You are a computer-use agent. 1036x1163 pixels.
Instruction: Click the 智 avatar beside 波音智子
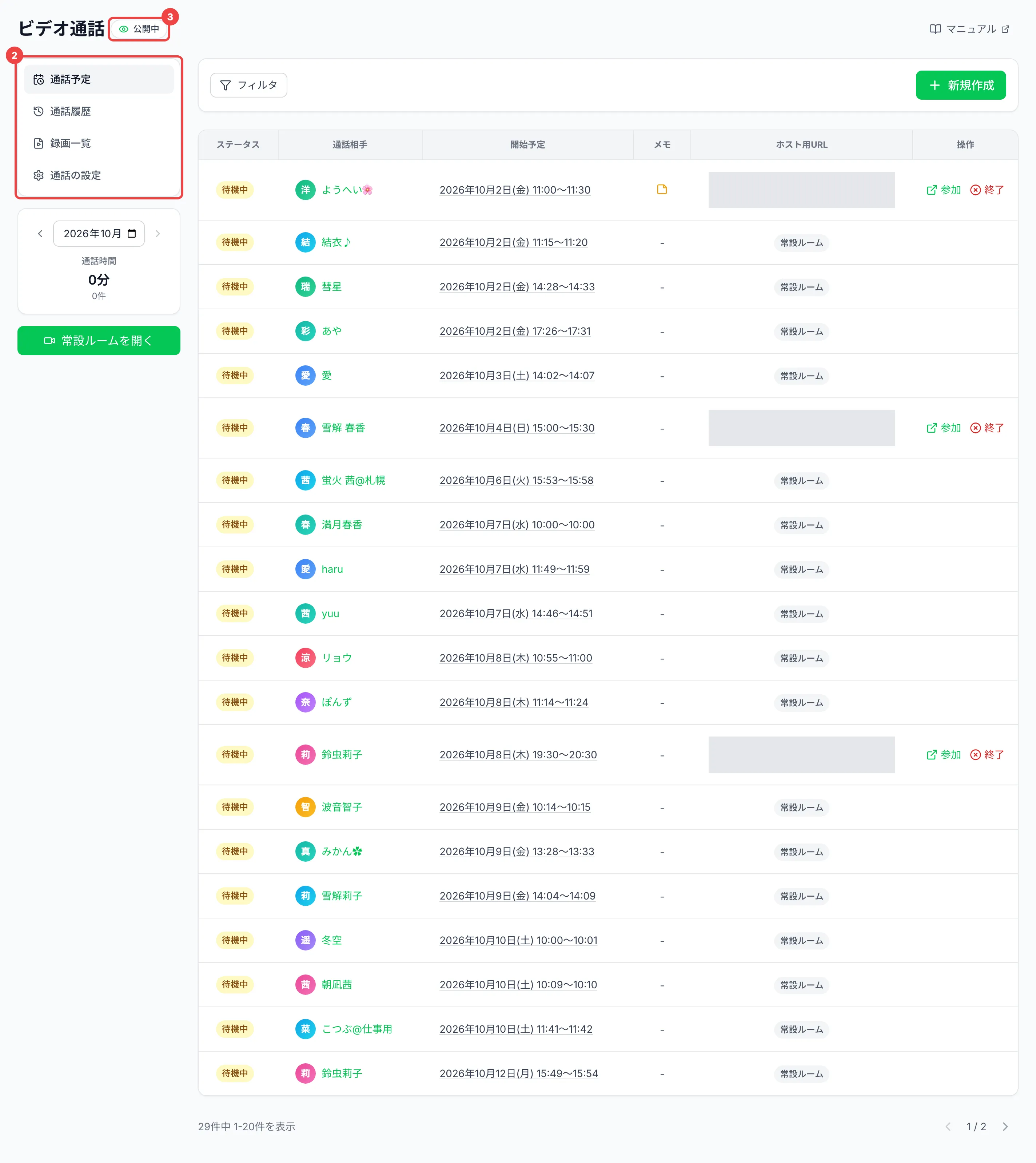[x=305, y=807]
